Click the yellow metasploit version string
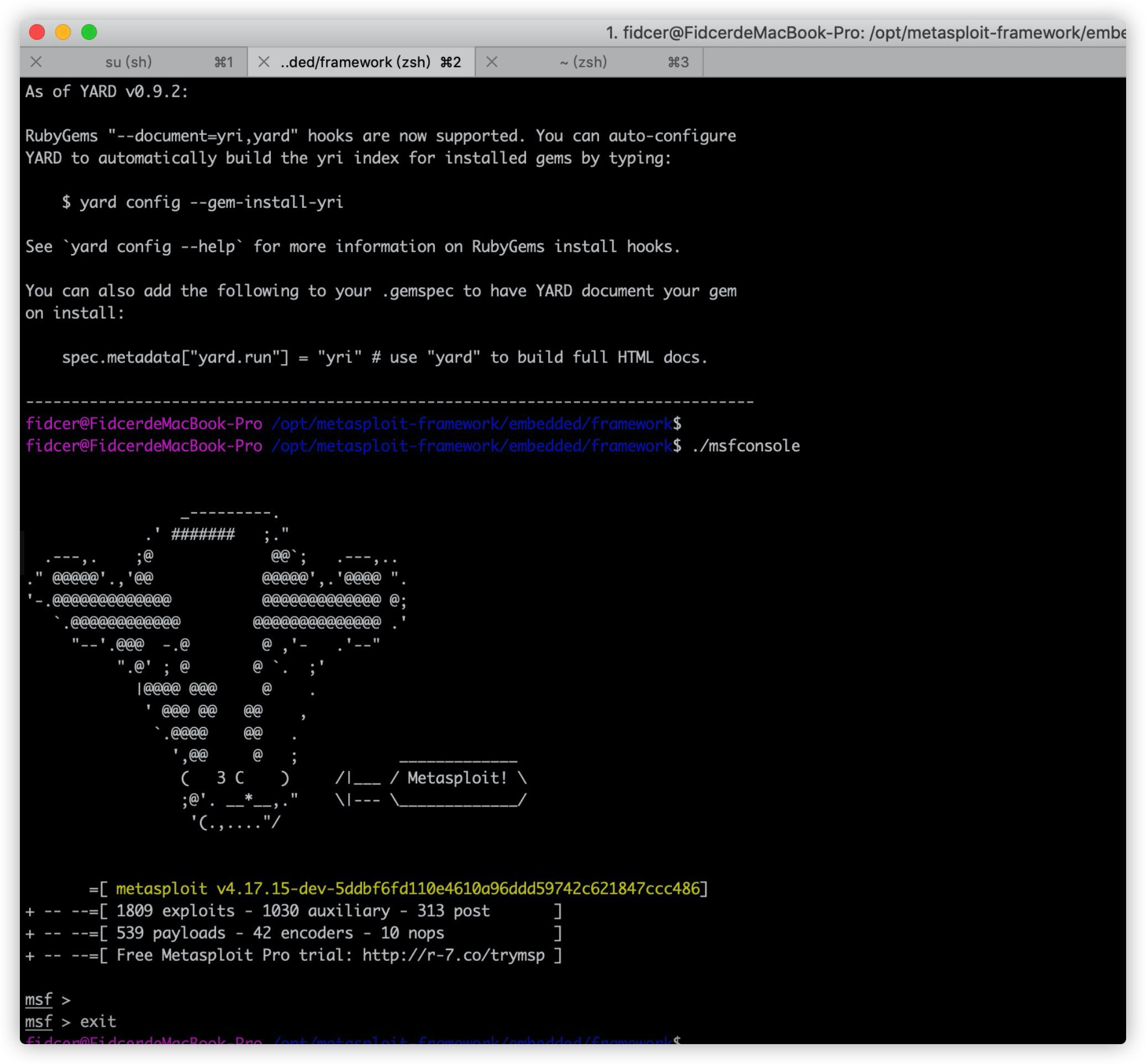The image size is (1146, 1064). click(407, 889)
